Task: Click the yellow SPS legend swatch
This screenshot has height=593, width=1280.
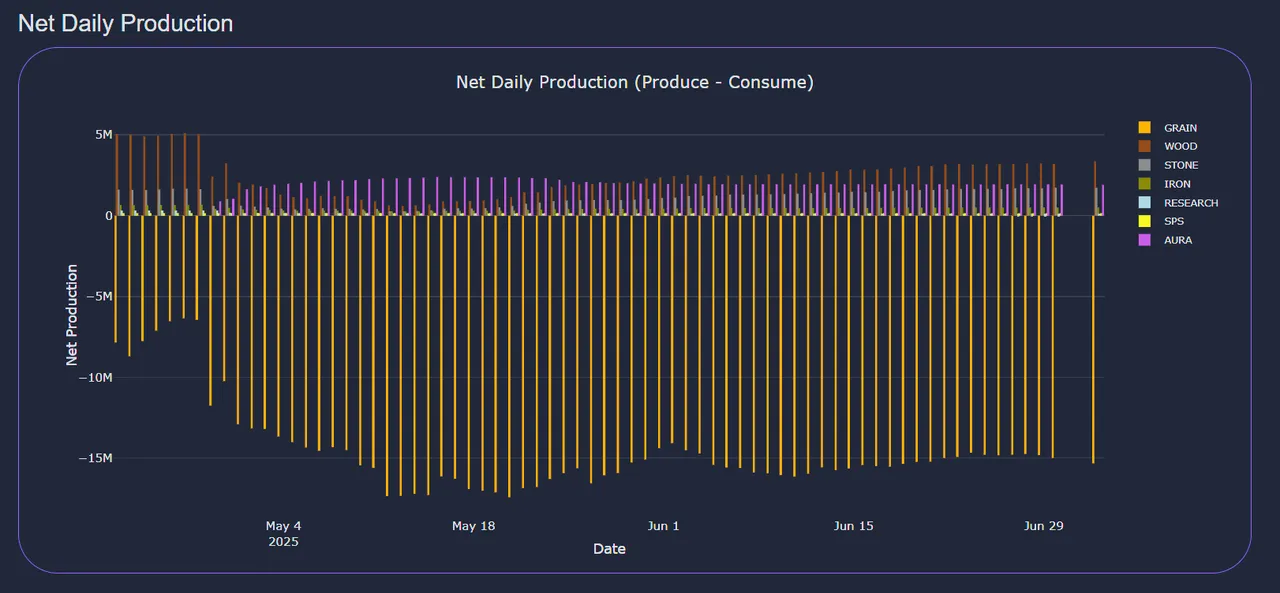Action: (x=1144, y=221)
